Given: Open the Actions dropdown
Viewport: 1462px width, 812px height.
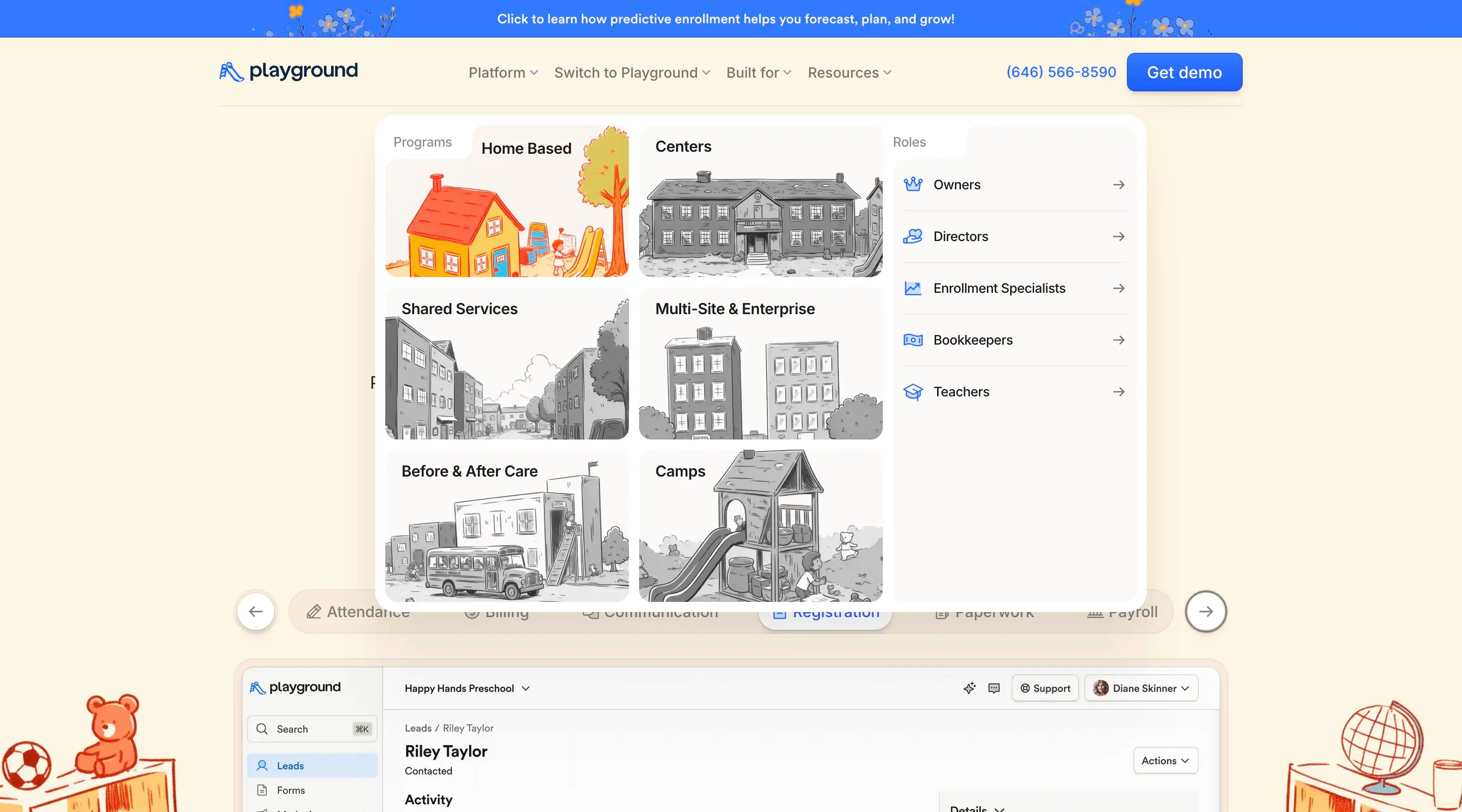Looking at the screenshot, I should point(1165,760).
